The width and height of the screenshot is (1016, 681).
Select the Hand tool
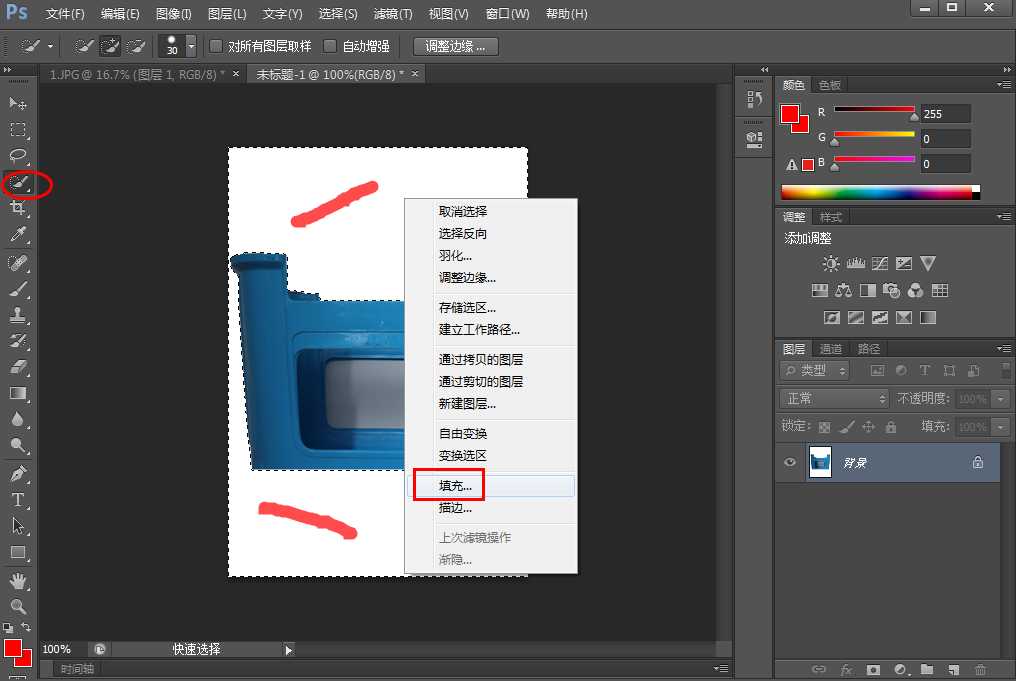pos(17,581)
